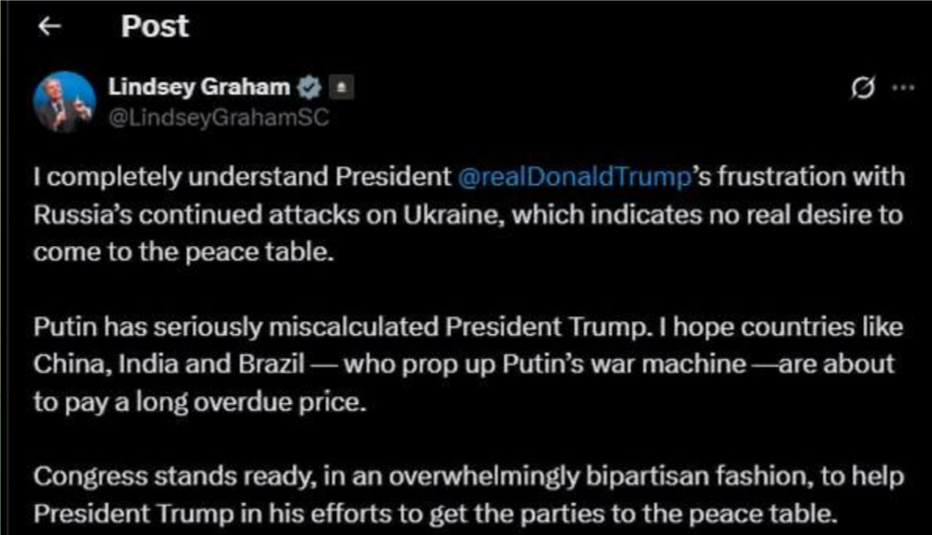Click the line starting "China, India and Brazil"

coord(464,364)
